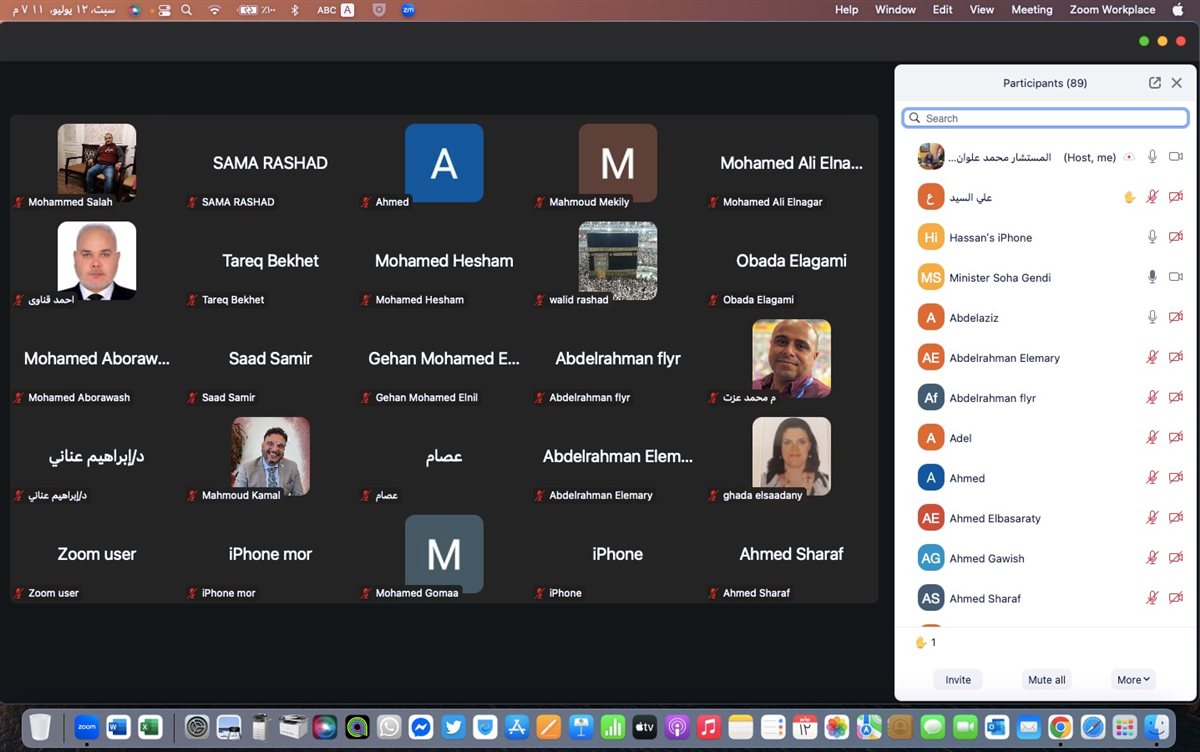Pop out the Participants panel
1200x752 pixels.
point(1155,83)
